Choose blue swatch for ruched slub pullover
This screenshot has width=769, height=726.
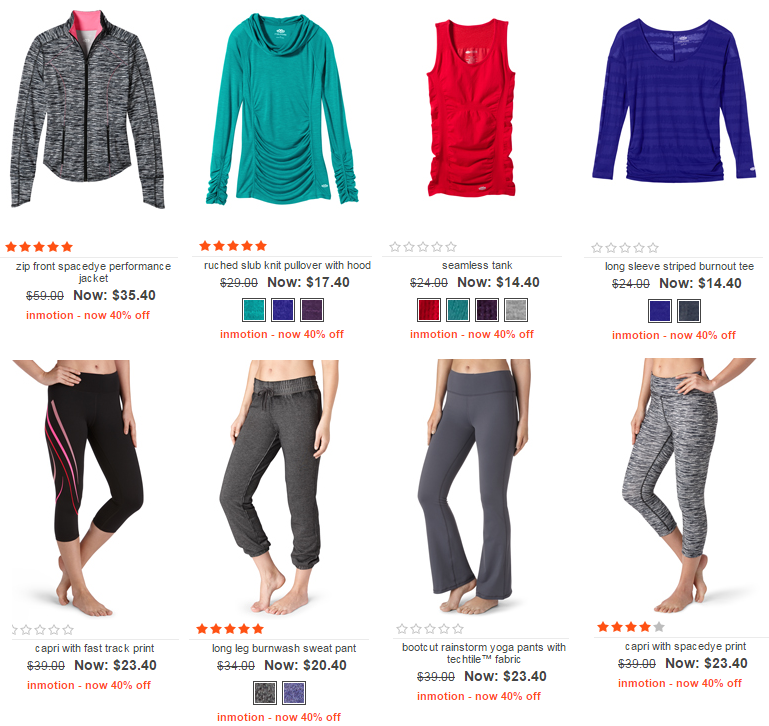(283, 310)
